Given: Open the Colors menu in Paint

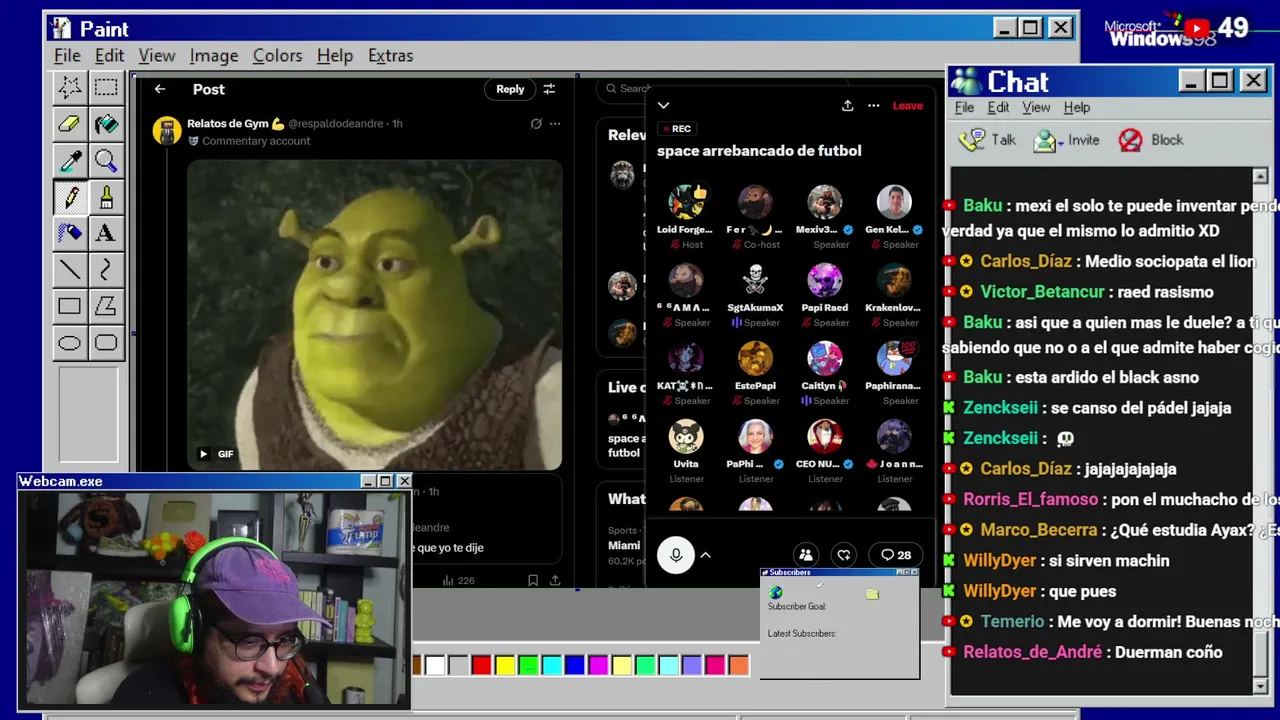Looking at the screenshot, I should tap(277, 55).
